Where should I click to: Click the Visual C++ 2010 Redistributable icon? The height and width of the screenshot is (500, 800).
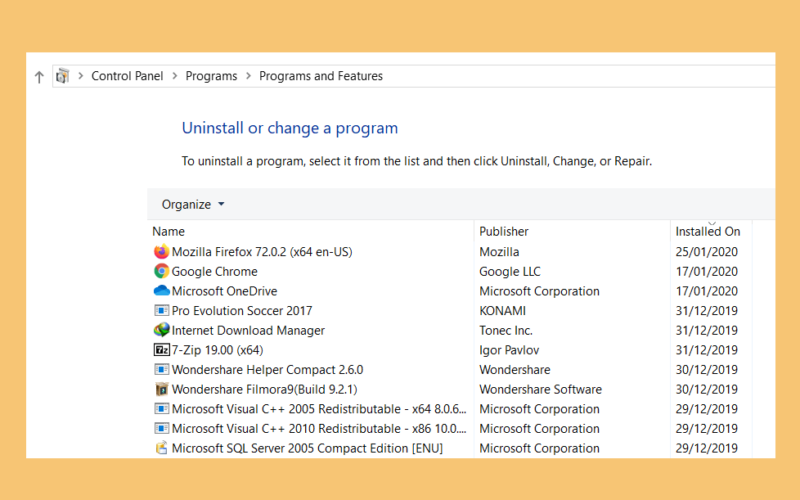pos(161,429)
